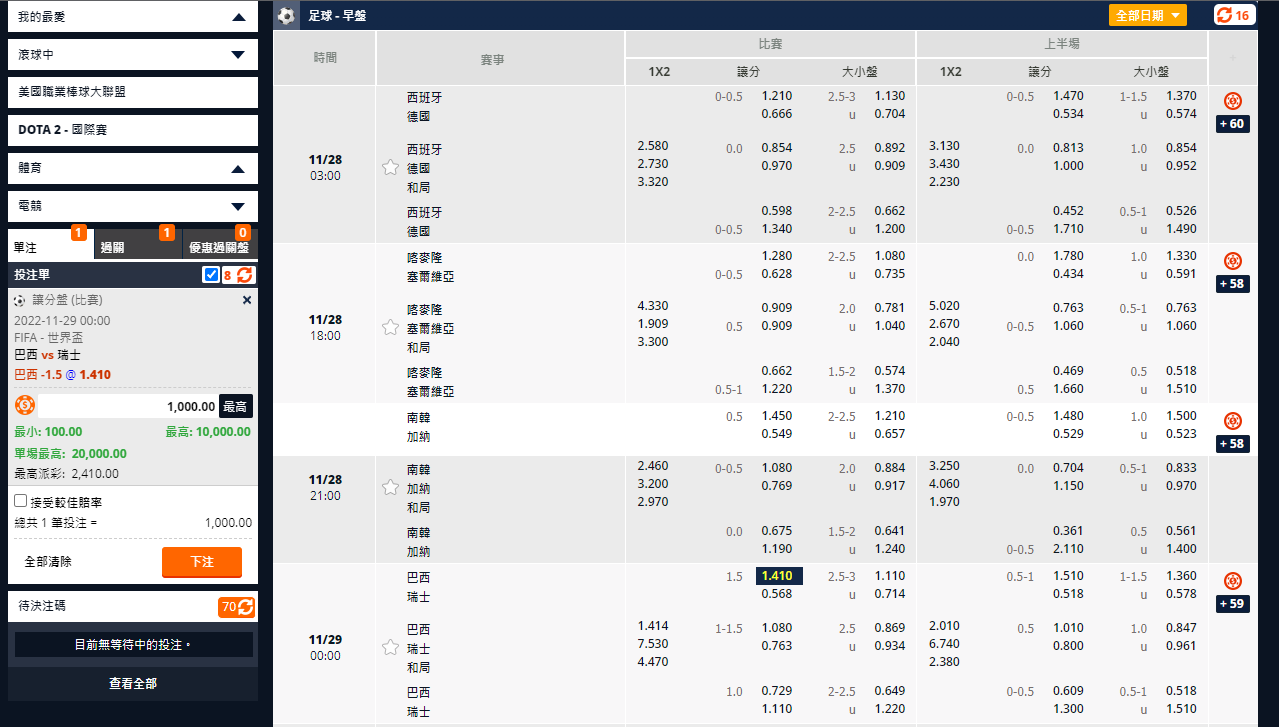Favorite the 巴西 vs 瑞士 match star
The width and height of the screenshot is (1279, 727).
[390, 647]
